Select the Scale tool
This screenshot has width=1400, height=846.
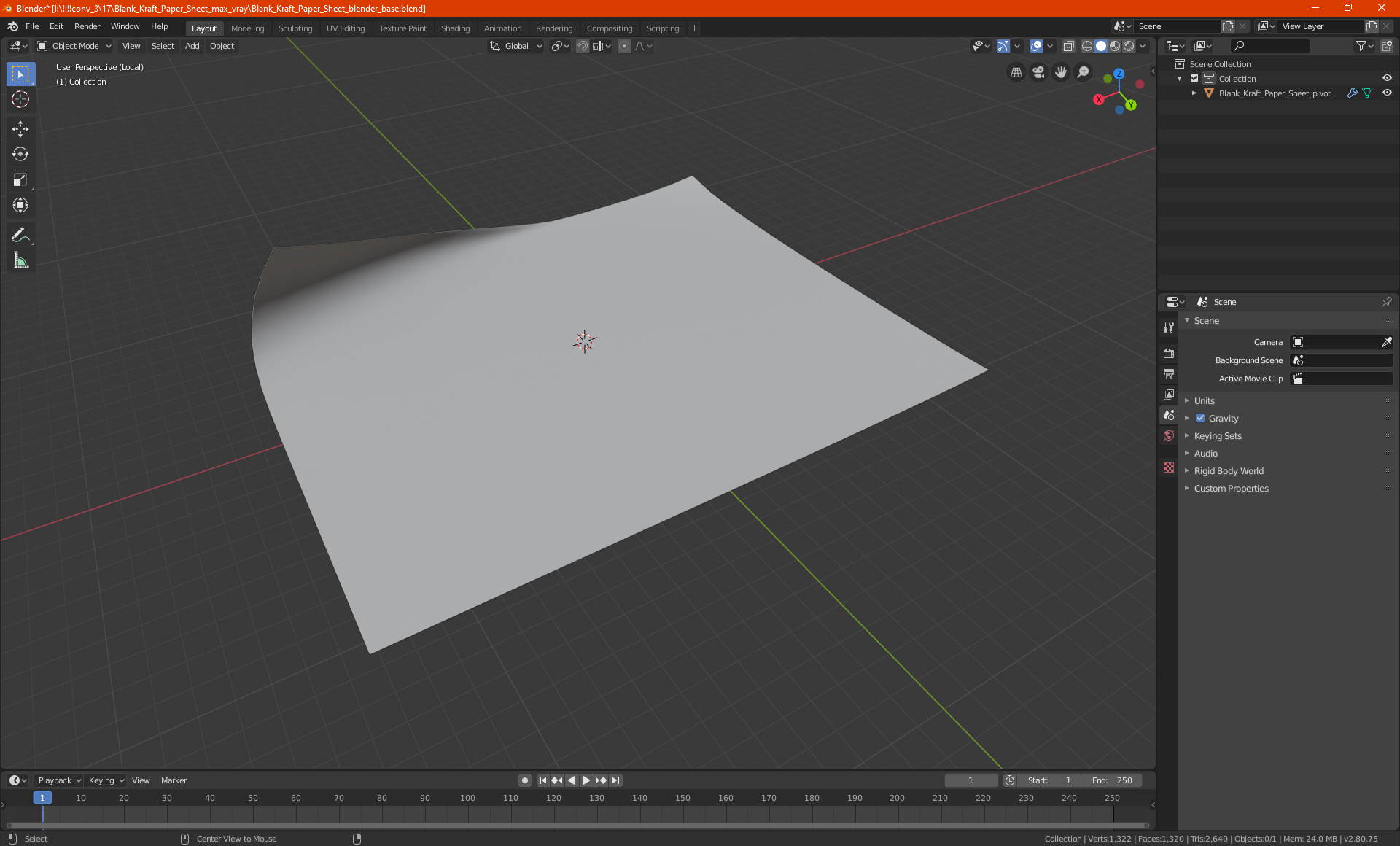[20, 180]
